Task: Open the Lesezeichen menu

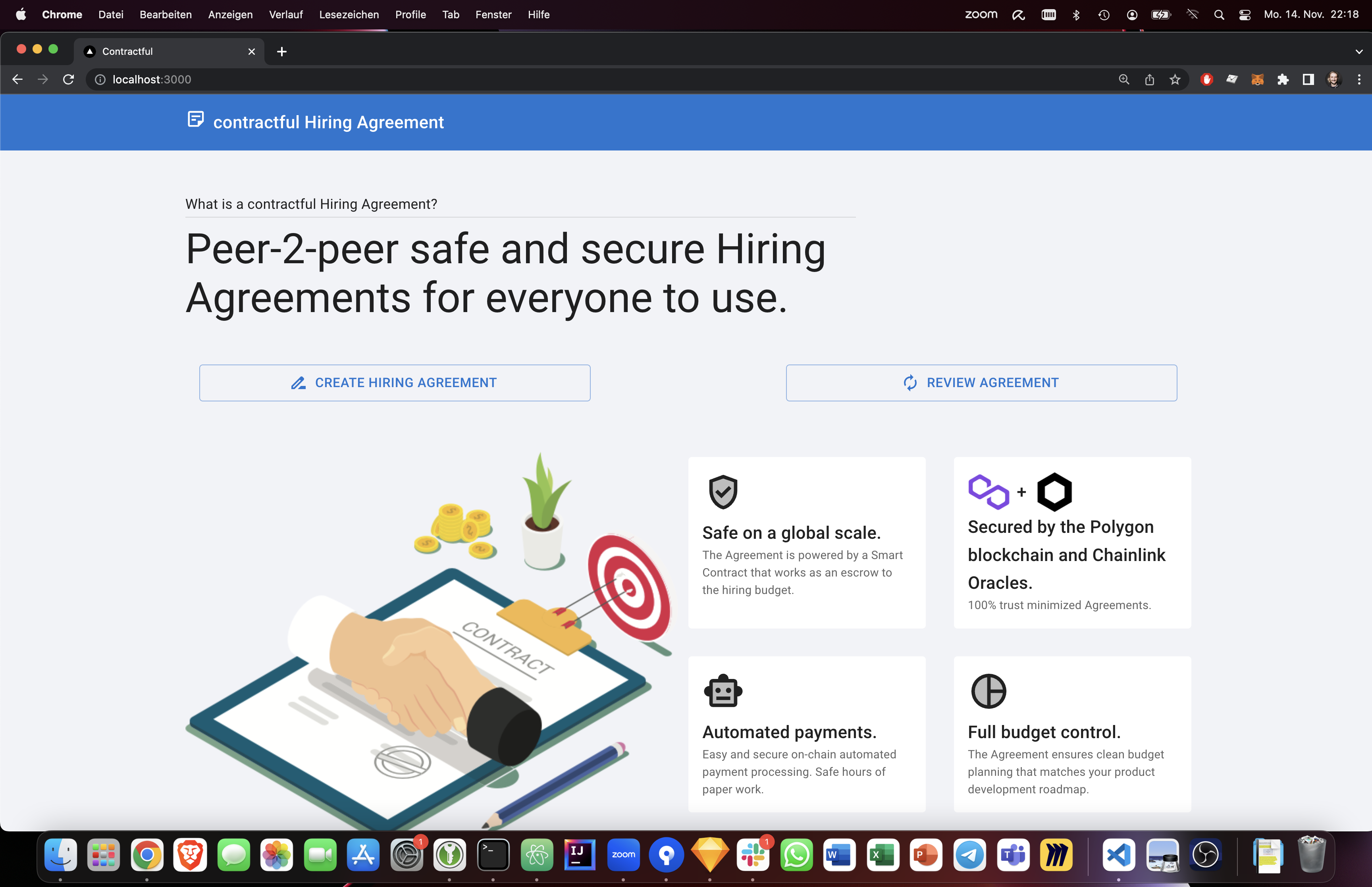Action: pyautogui.click(x=348, y=15)
